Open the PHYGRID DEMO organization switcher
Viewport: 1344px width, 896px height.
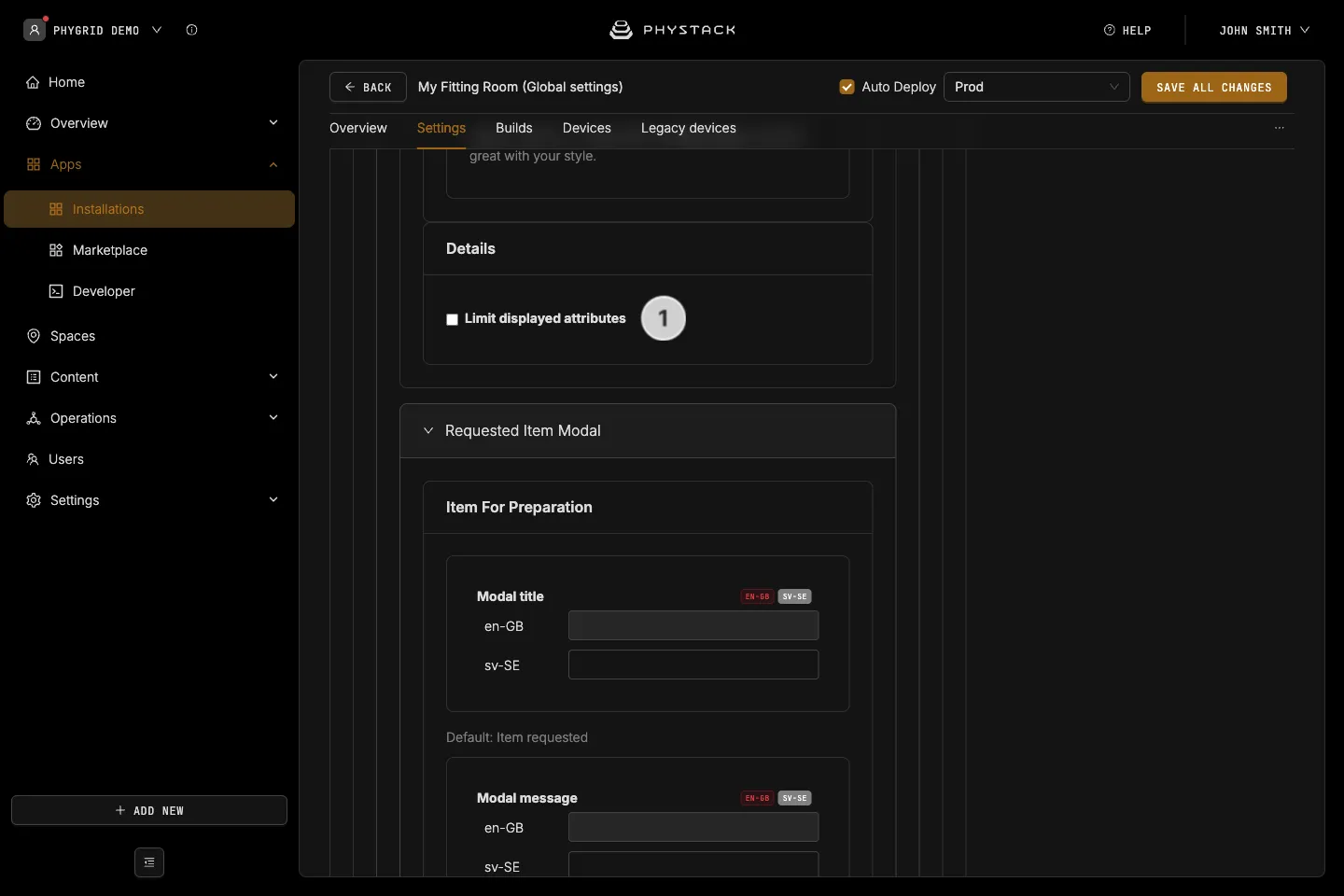click(93, 30)
